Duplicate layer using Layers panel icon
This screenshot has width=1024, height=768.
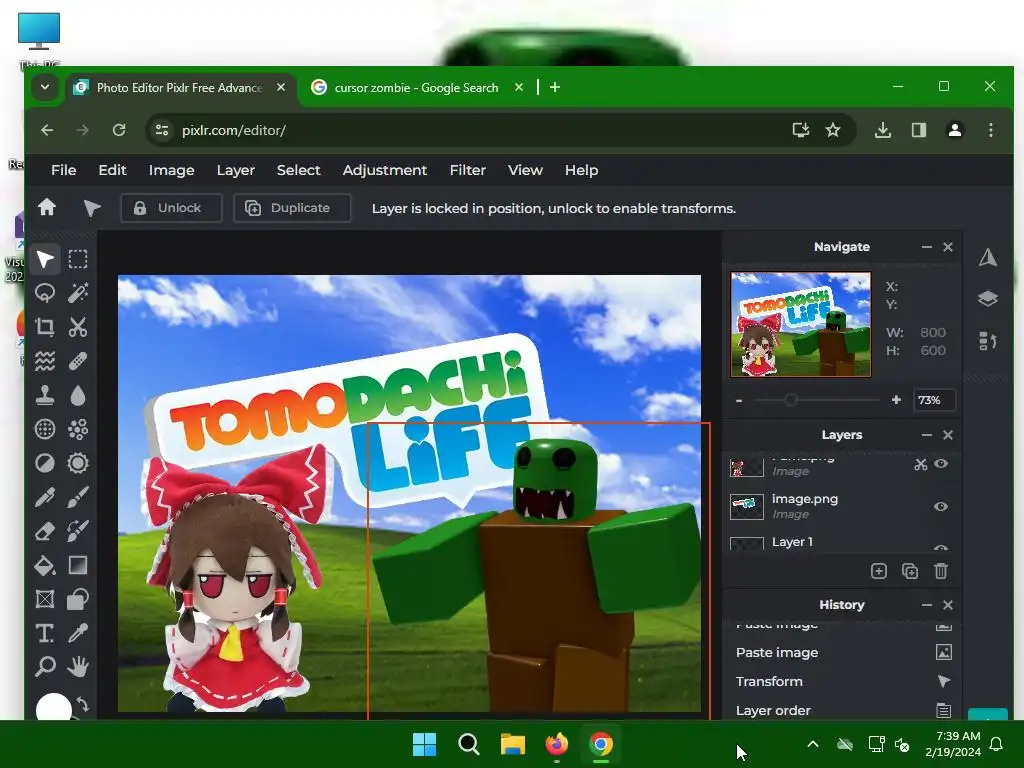click(x=910, y=571)
